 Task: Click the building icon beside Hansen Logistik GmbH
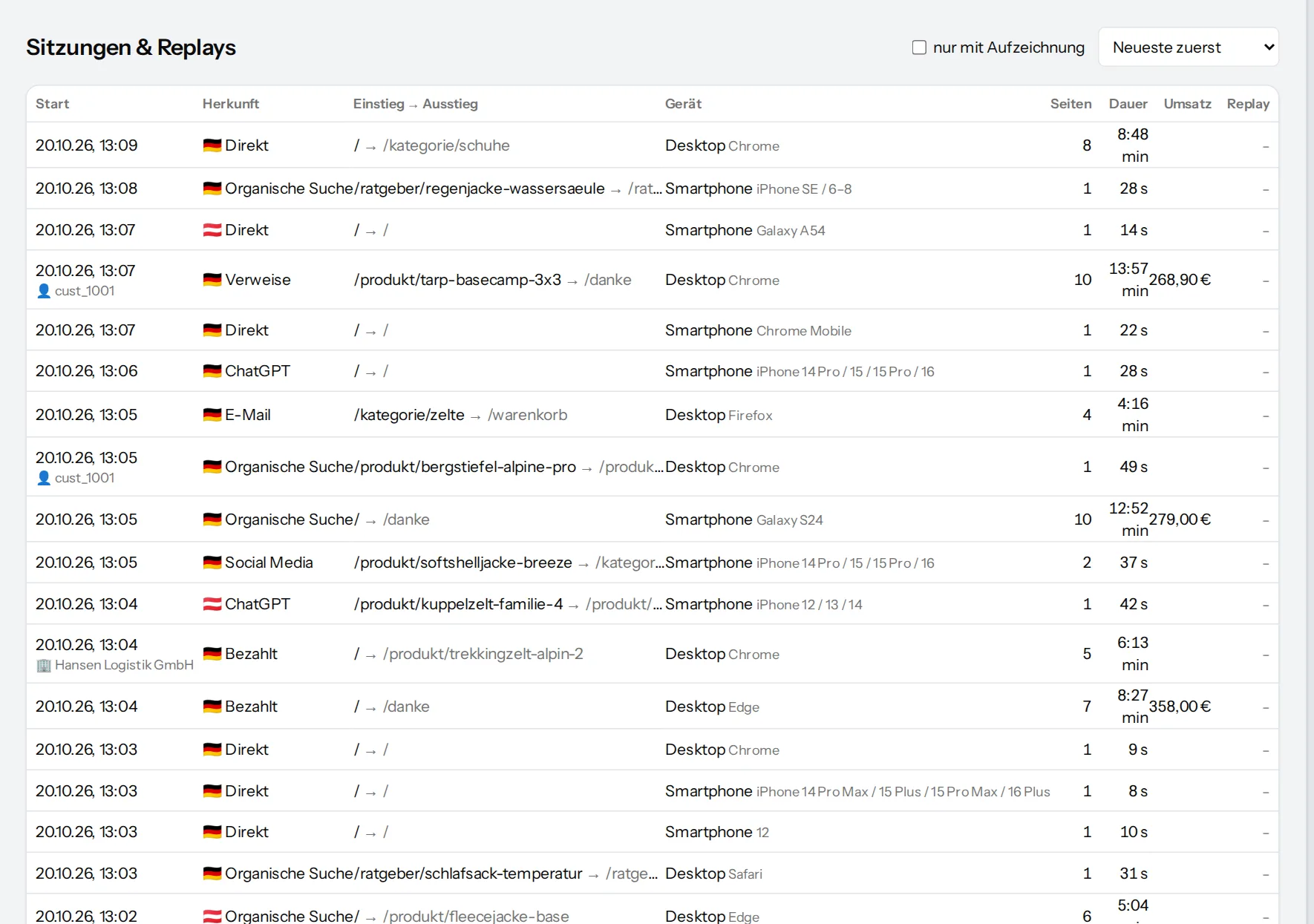44,665
